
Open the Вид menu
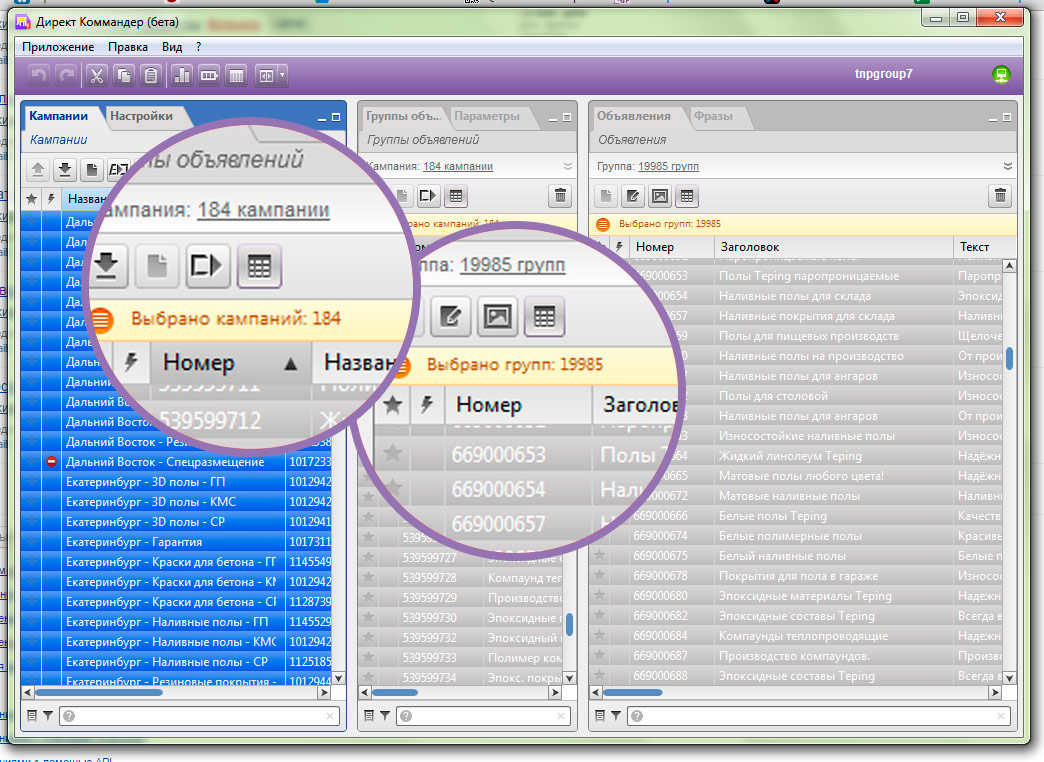tap(172, 47)
